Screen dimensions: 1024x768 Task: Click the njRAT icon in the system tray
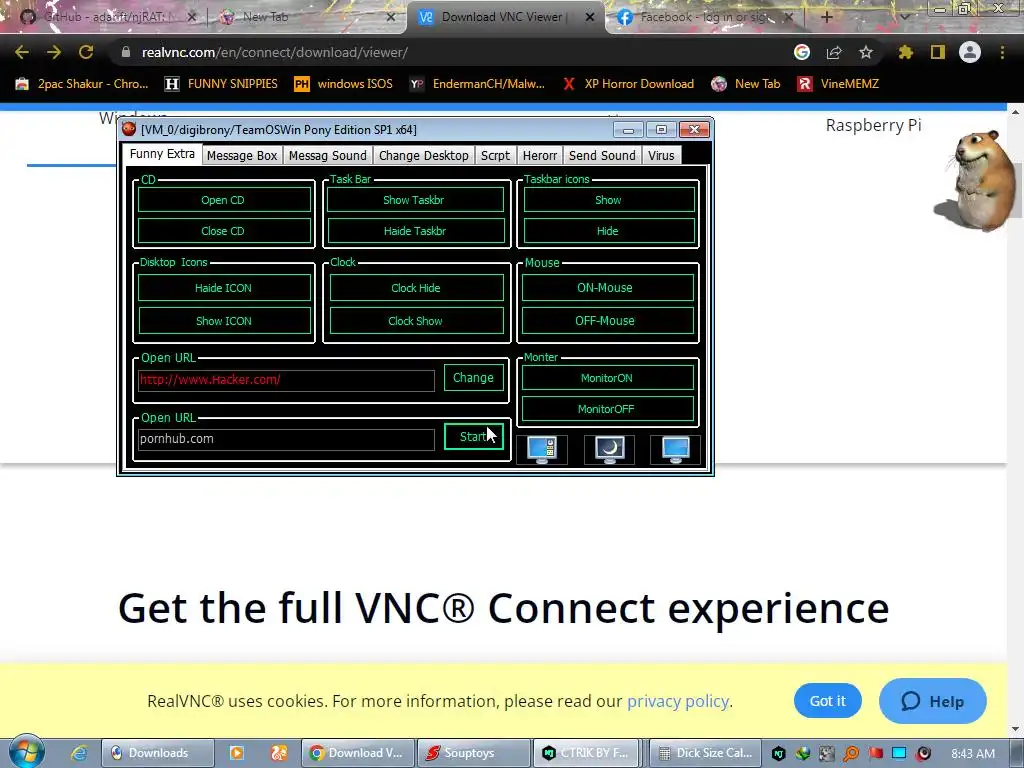pyautogui.click(x=778, y=754)
